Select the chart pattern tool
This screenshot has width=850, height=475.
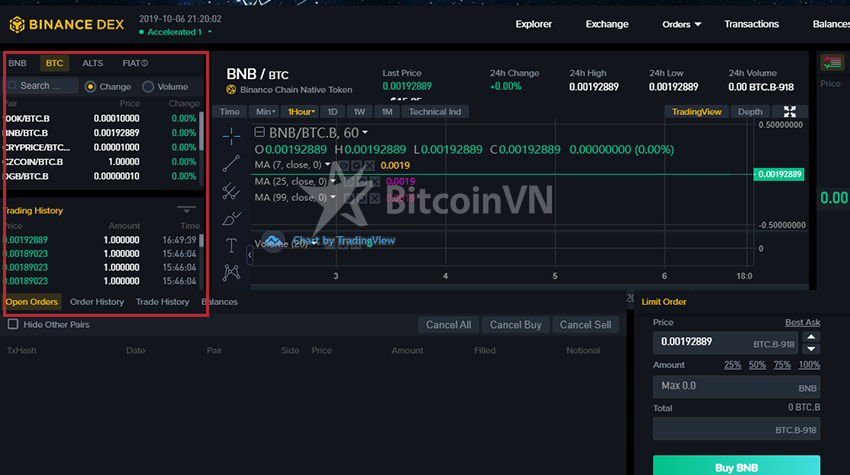point(231,272)
